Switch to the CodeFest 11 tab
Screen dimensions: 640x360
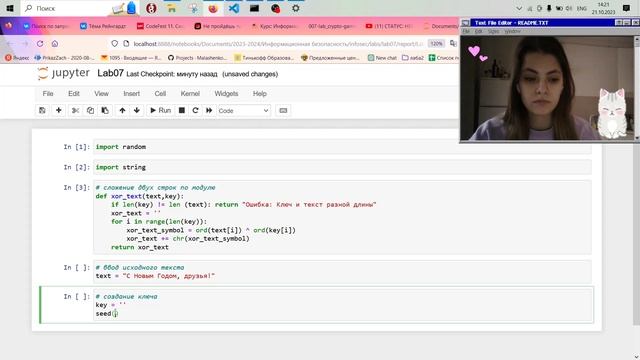(x=160, y=26)
